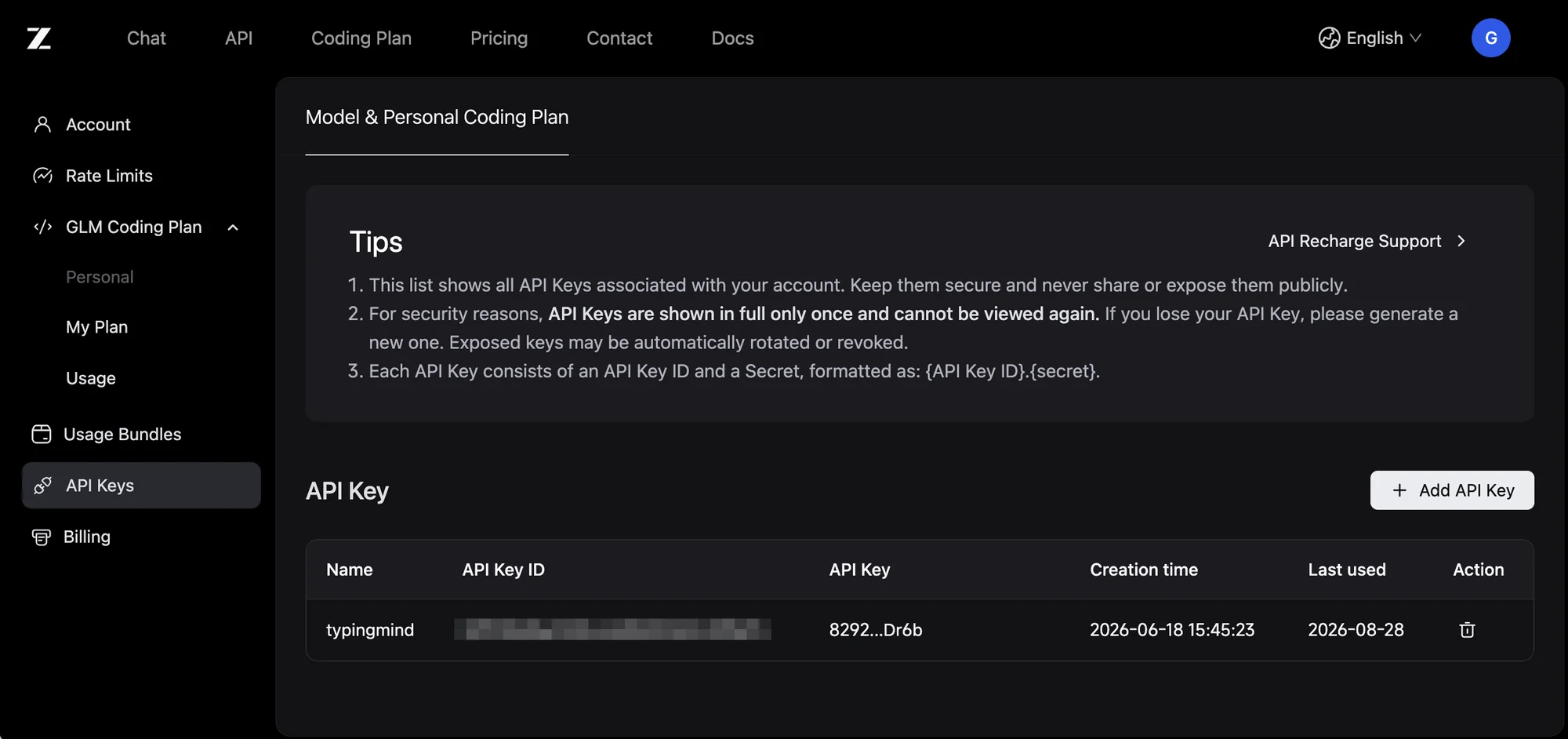Open My Plan in the sidebar

[x=96, y=327]
